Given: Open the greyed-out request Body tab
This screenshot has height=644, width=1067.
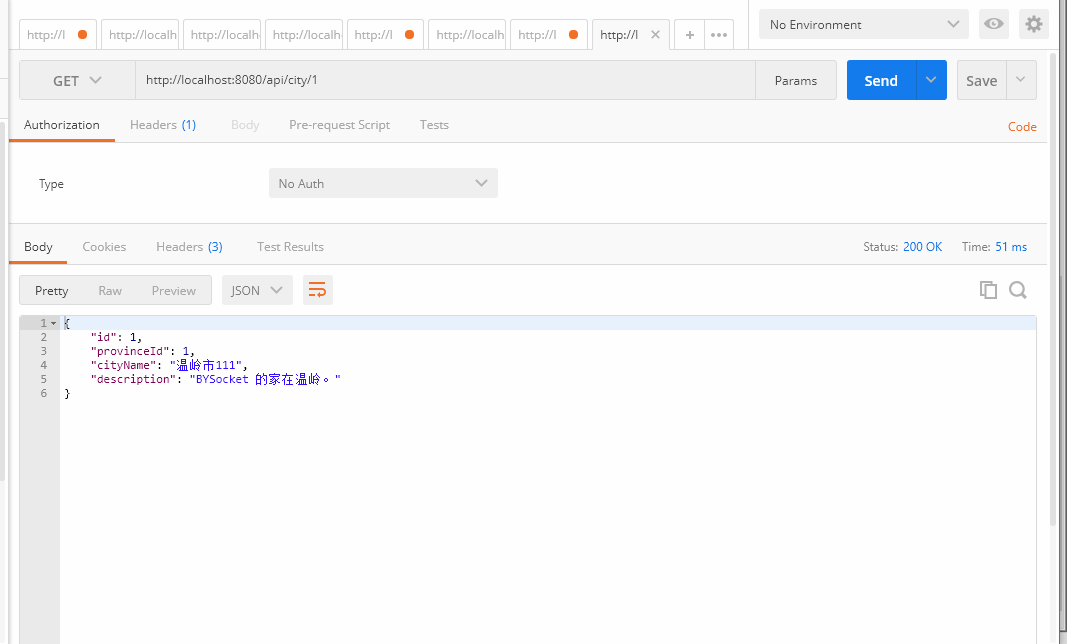Looking at the screenshot, I should point(245,125).
